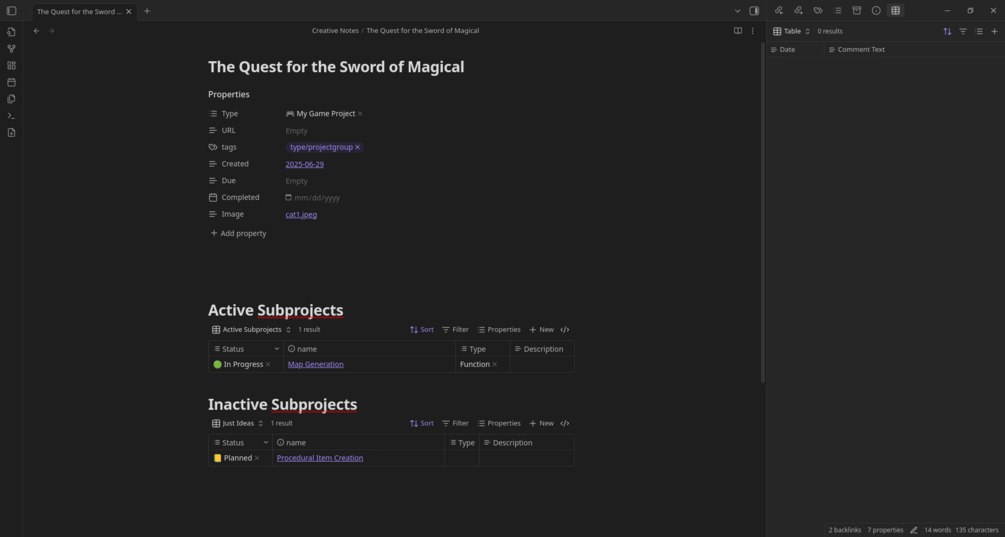Remove the type/projectgroup tag
Viewport: 1005px width, 537px height.
[358, 147]
